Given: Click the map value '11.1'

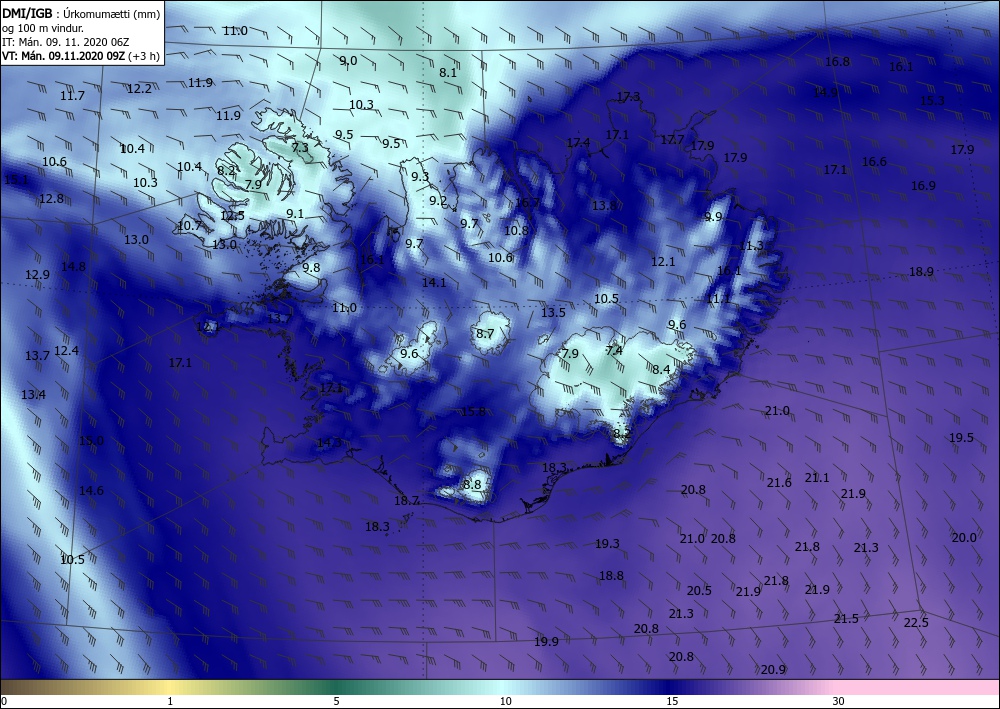Looking at the screenshot, I should coord(718,298).
